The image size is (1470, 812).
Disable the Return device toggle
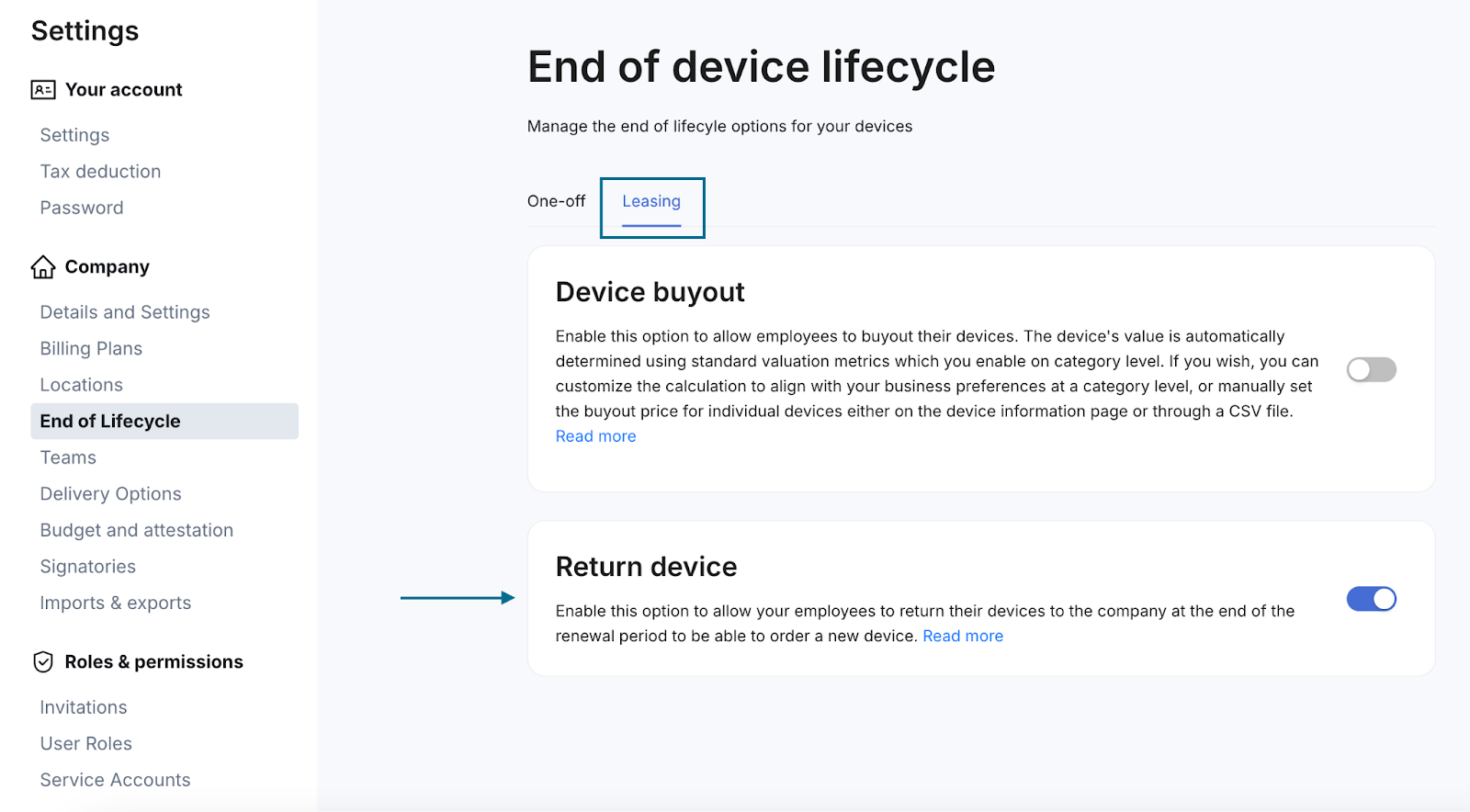coord(1372,599)
